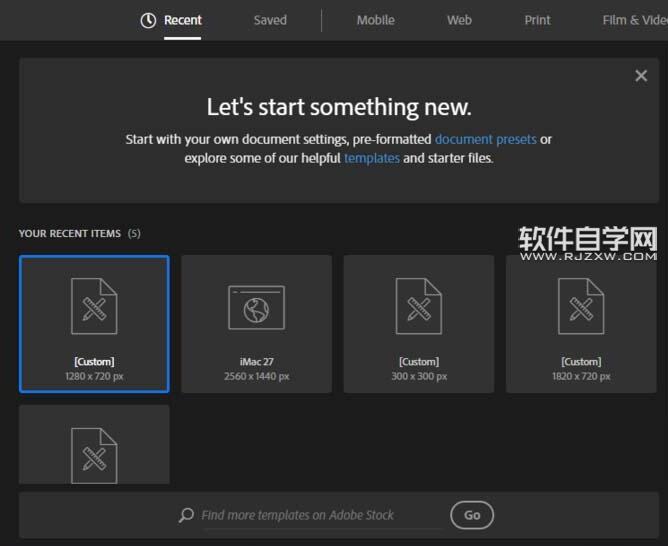Viewport: 668px width, 546px height.
Task: Open the Recent tab
Action: (183, 20)
